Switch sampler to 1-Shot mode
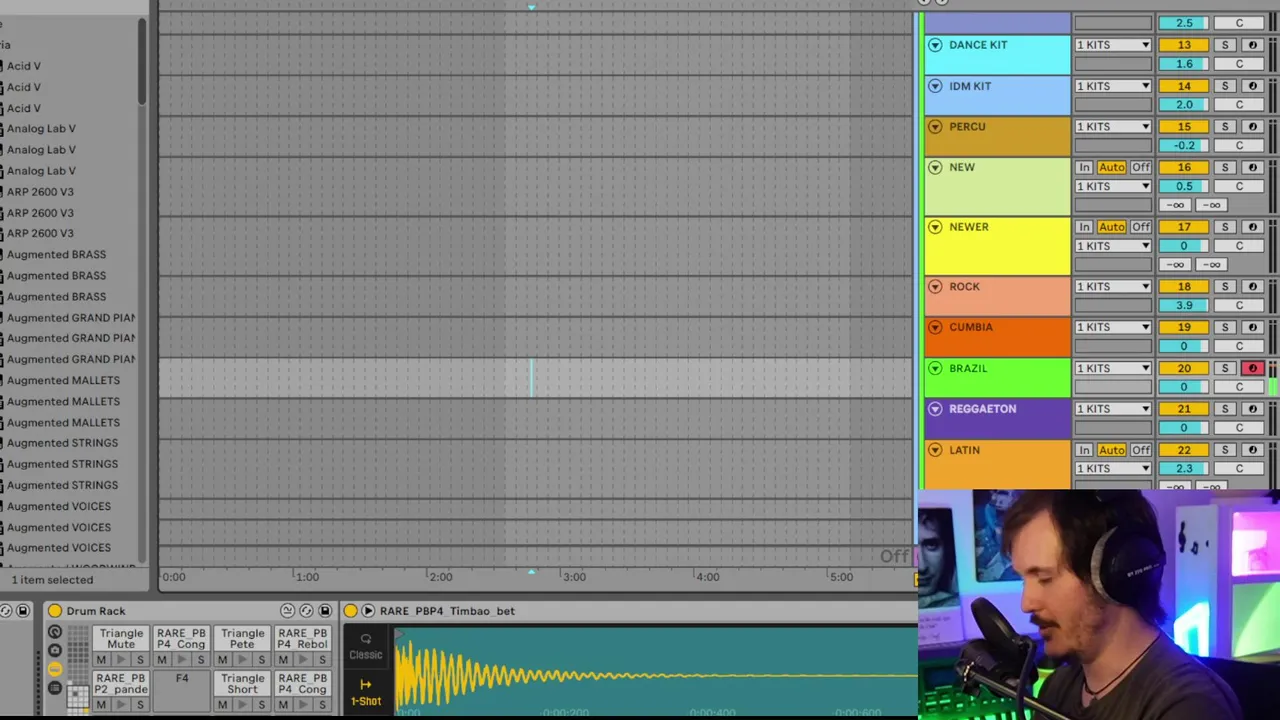Image resolution: width=1280 pixels, height=720 pixels. tap(366, 693)
